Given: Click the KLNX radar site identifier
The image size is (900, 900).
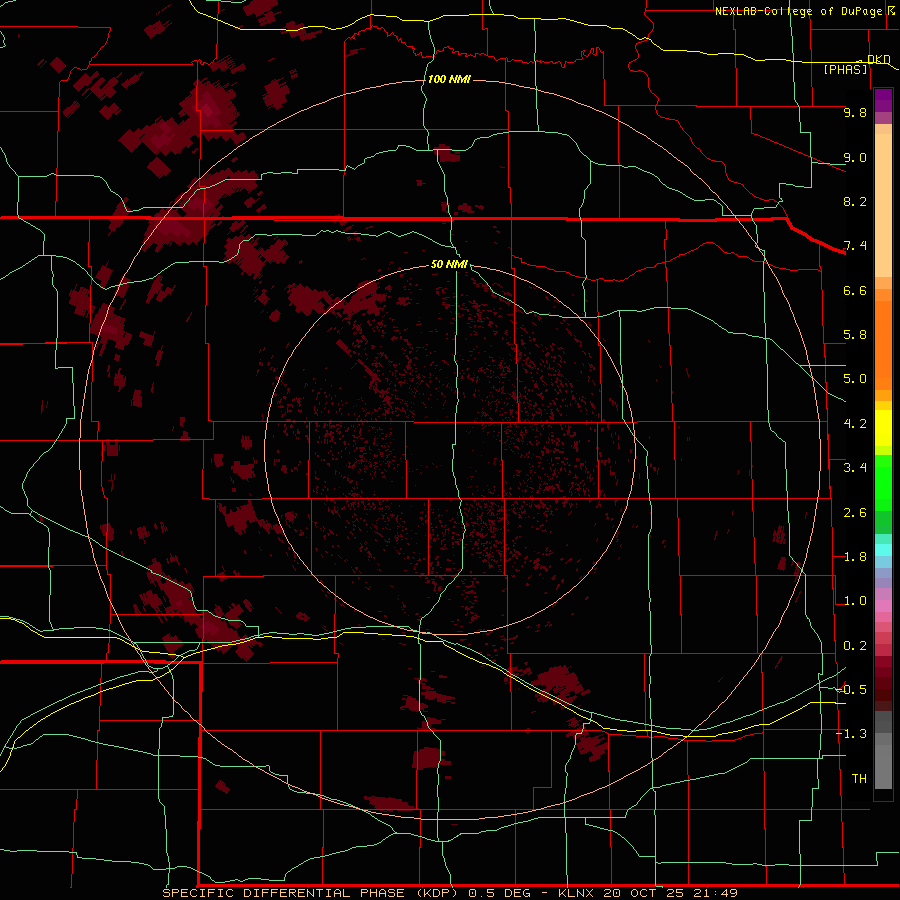Looking at the screenshot, I should click(x=576, y=893).
